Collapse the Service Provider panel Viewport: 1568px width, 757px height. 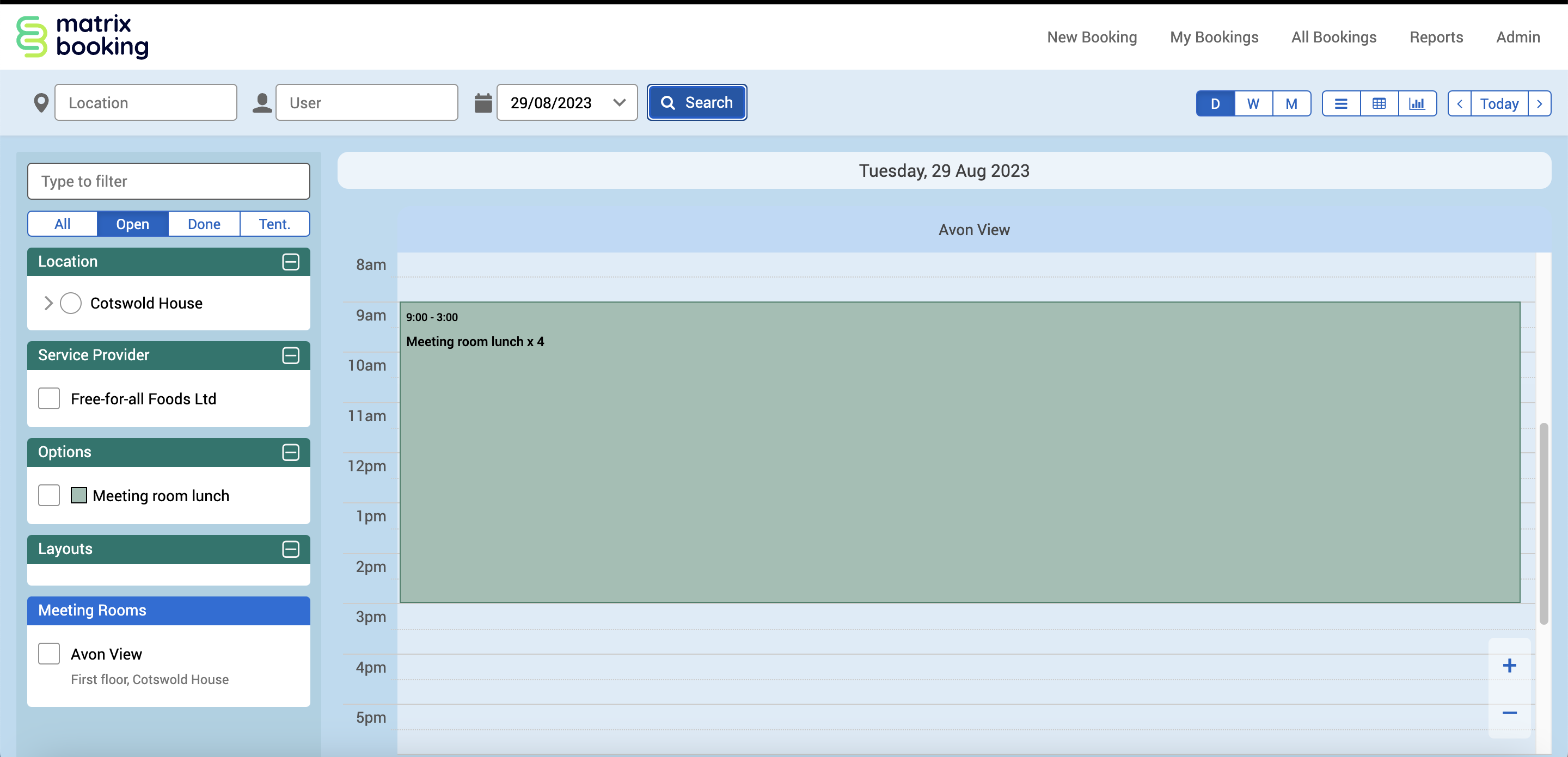[291, 355]
